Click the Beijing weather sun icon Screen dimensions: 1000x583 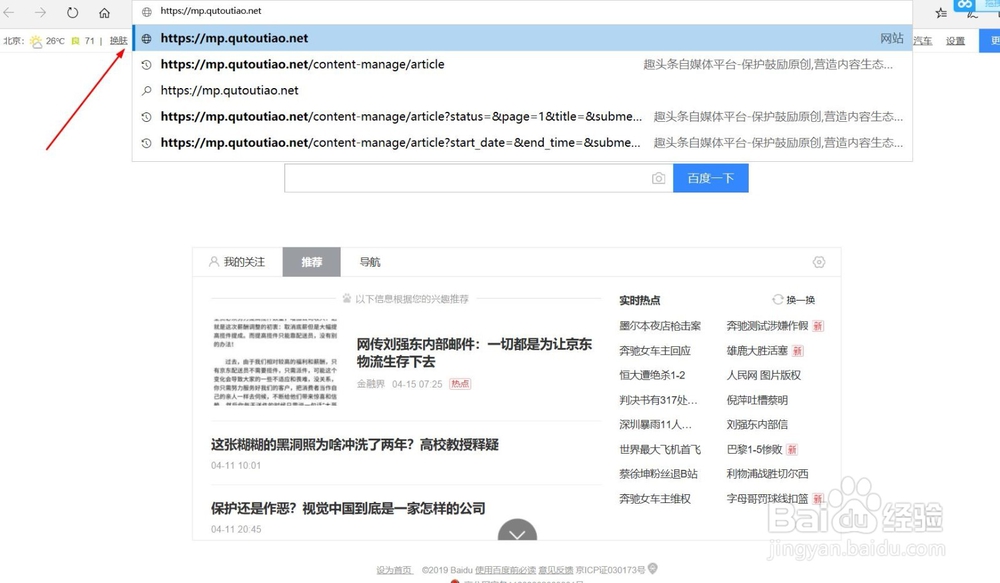(36, 41)
